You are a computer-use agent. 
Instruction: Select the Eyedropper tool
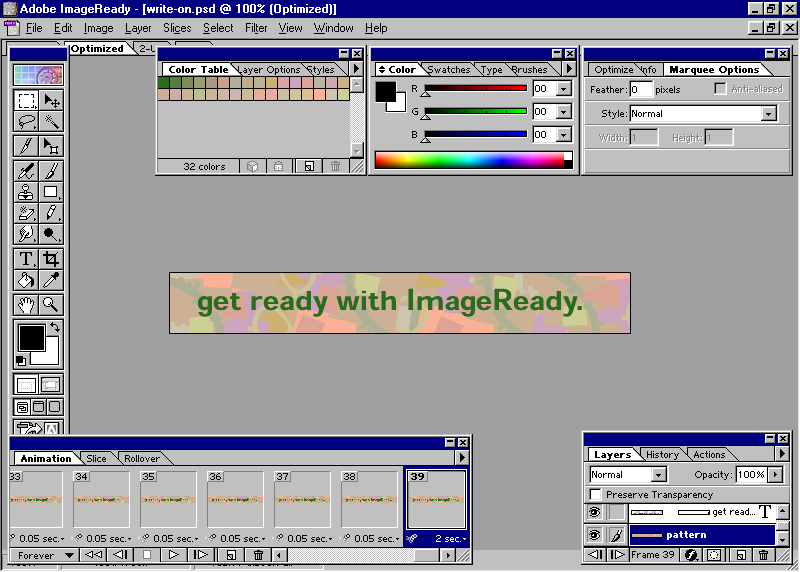pyautogui.click(x=51, y=280)
